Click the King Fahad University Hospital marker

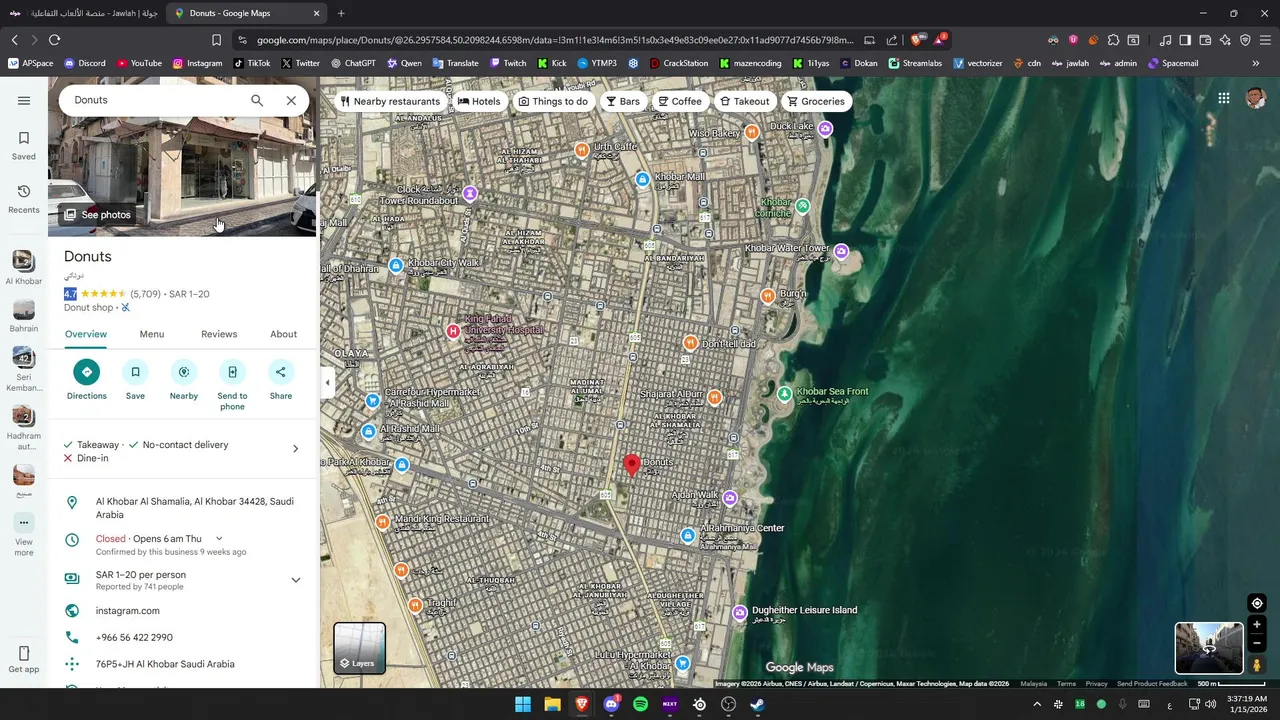(x=453, y=331)
